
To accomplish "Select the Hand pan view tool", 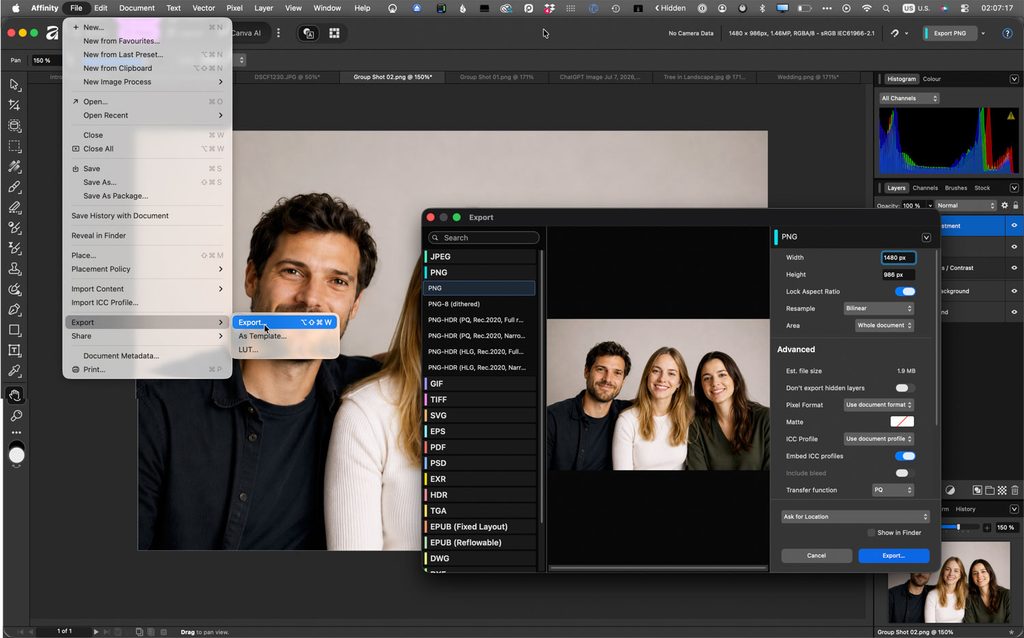I will point(14,394).
